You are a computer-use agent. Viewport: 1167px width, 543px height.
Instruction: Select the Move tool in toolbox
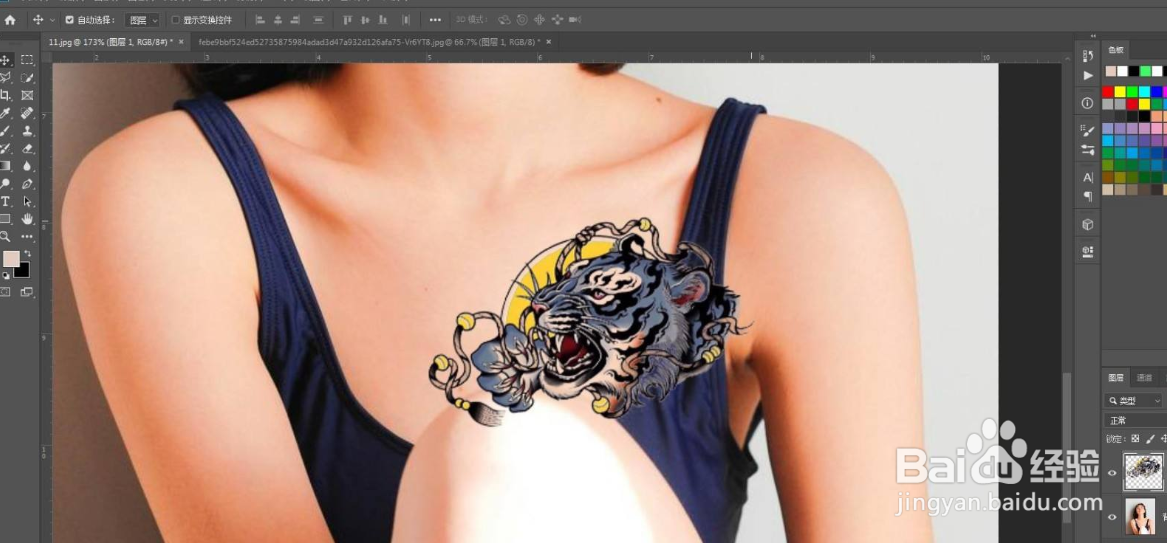[x=5, y=60]
